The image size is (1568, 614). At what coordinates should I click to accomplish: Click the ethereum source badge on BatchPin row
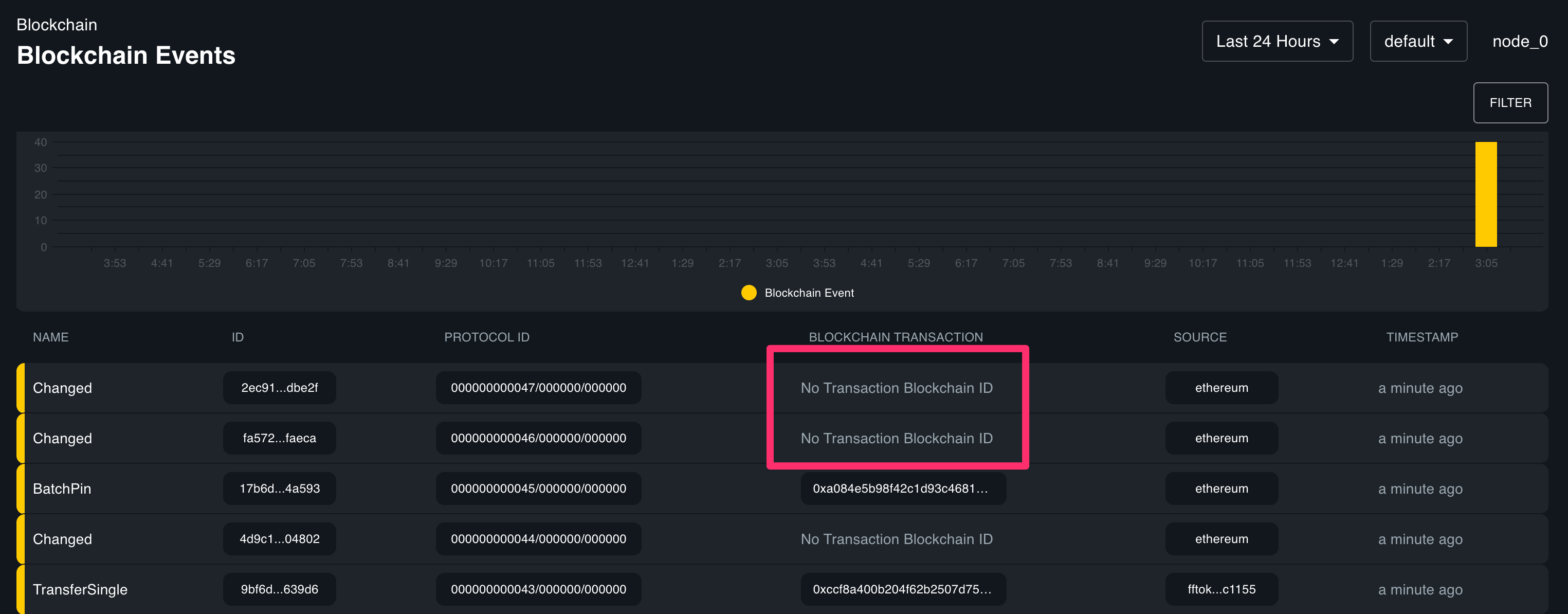click(1221, 488)
